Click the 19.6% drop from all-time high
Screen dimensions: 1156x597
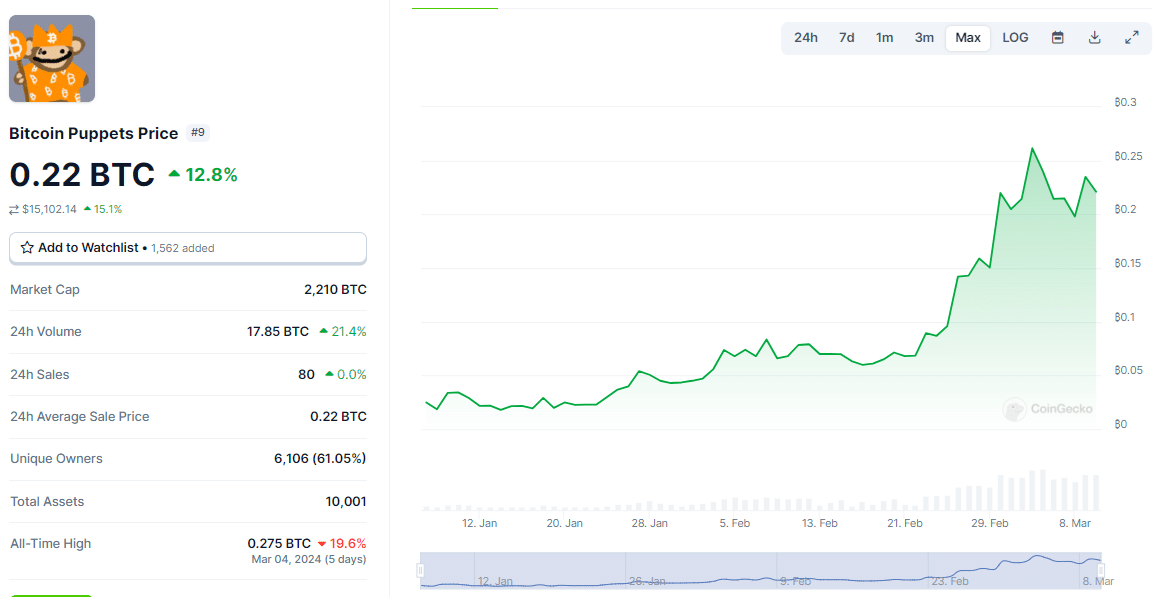point(342,543)
